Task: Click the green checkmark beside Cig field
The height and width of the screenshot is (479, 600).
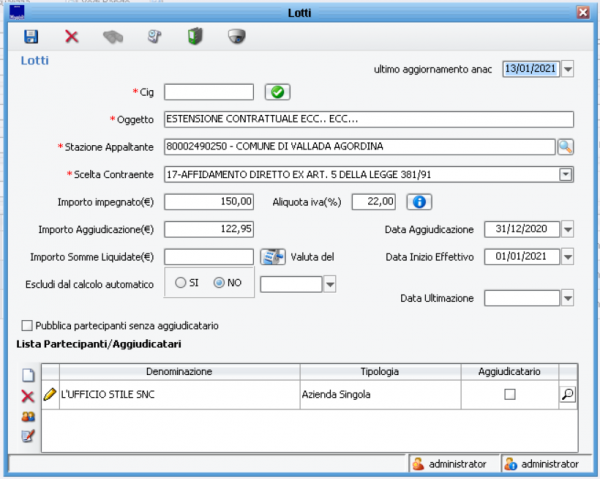Action: 276,92
